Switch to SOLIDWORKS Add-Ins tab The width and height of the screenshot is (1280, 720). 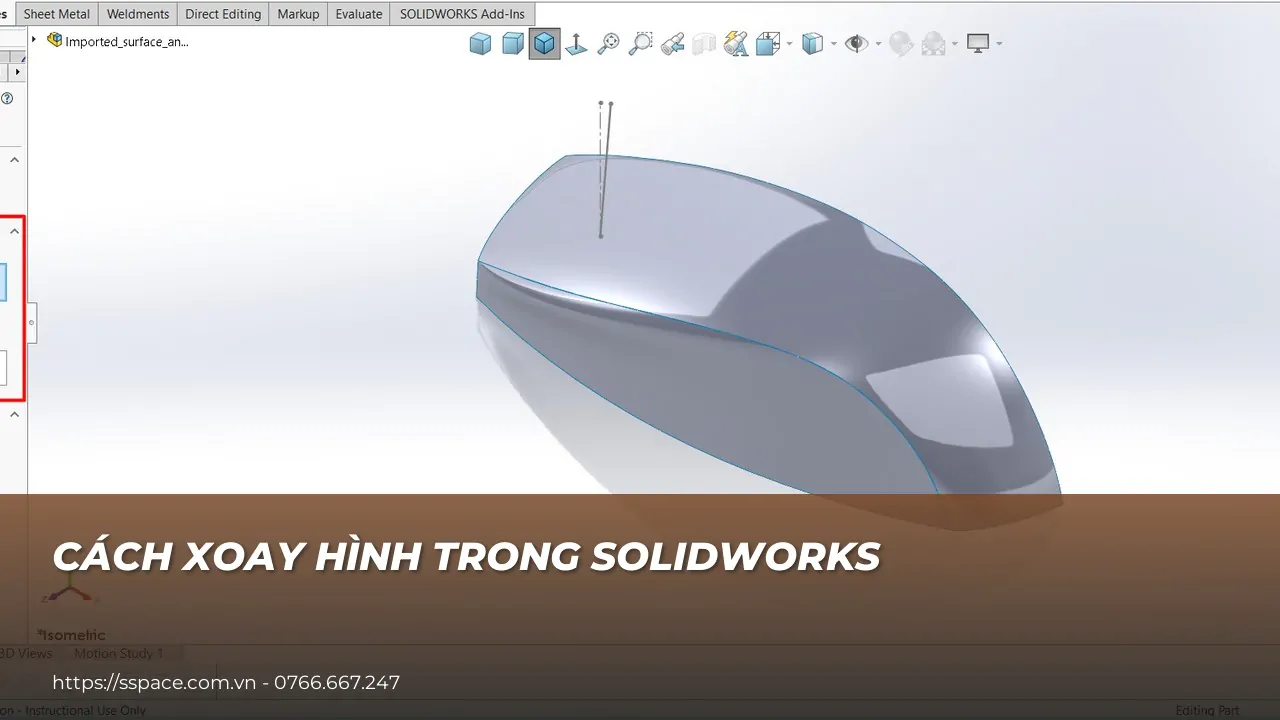coord(462,14)
